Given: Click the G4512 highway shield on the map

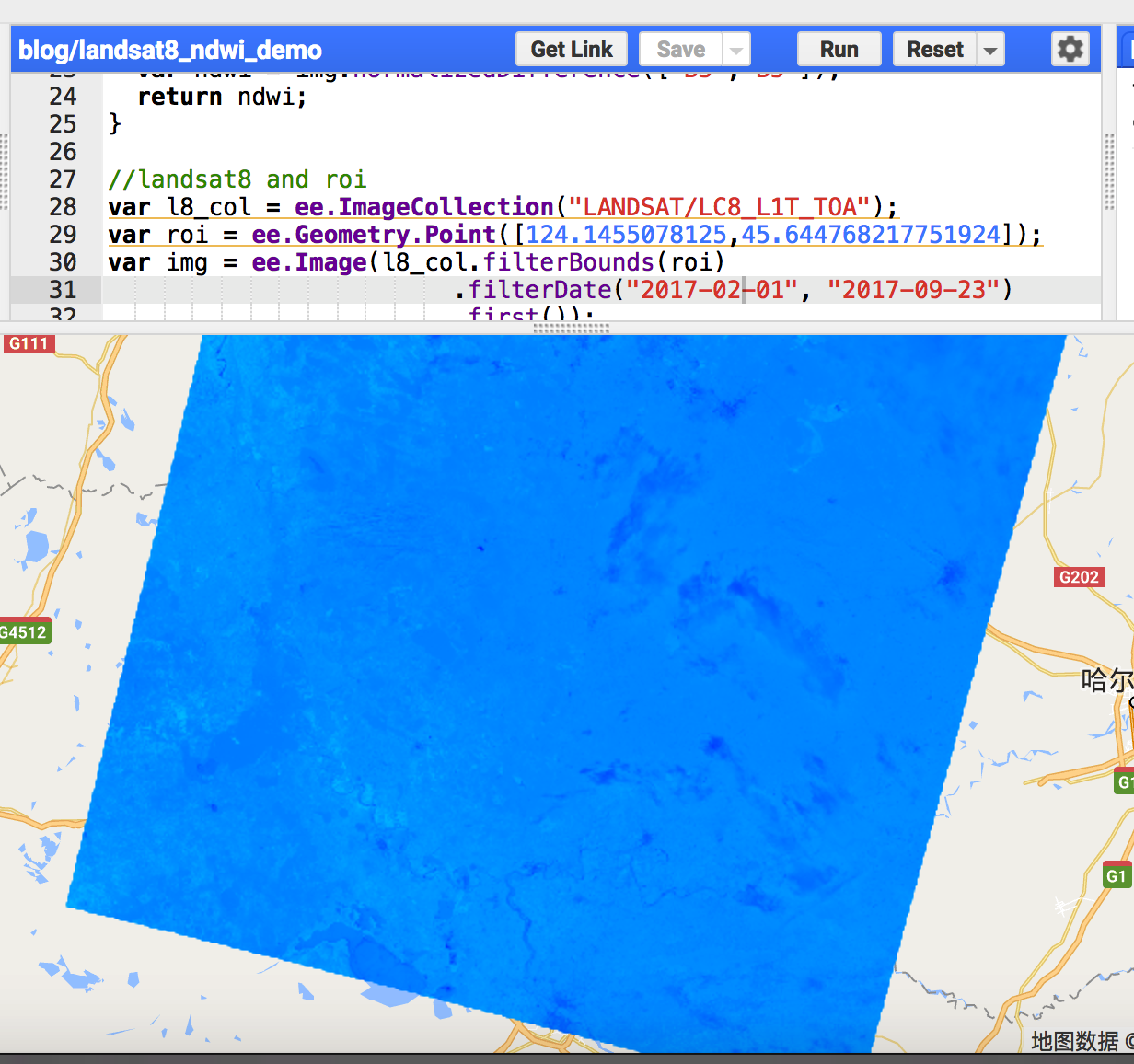Looking at the screenshot, I should (22, 631).
